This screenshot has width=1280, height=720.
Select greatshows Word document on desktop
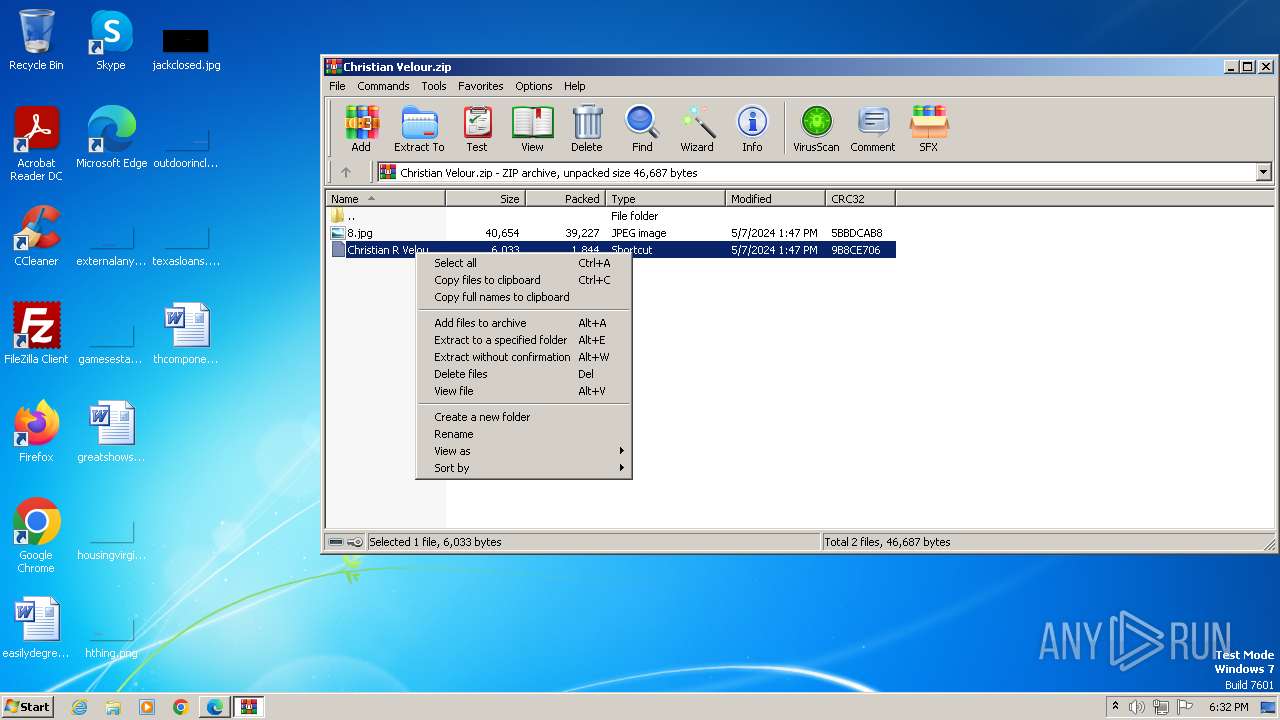(111, 432)
